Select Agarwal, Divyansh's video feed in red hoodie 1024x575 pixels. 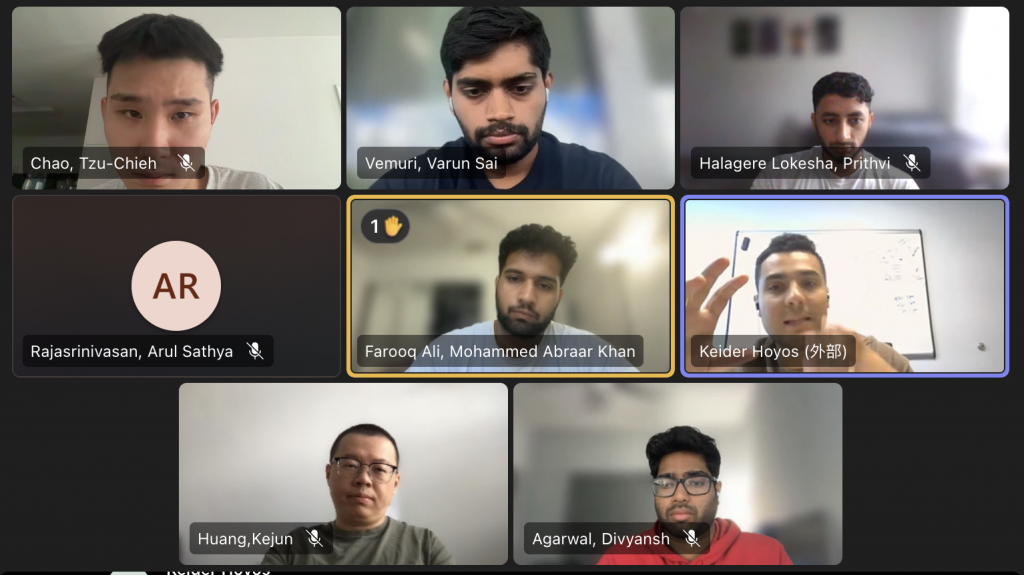(x=678, y=474)
